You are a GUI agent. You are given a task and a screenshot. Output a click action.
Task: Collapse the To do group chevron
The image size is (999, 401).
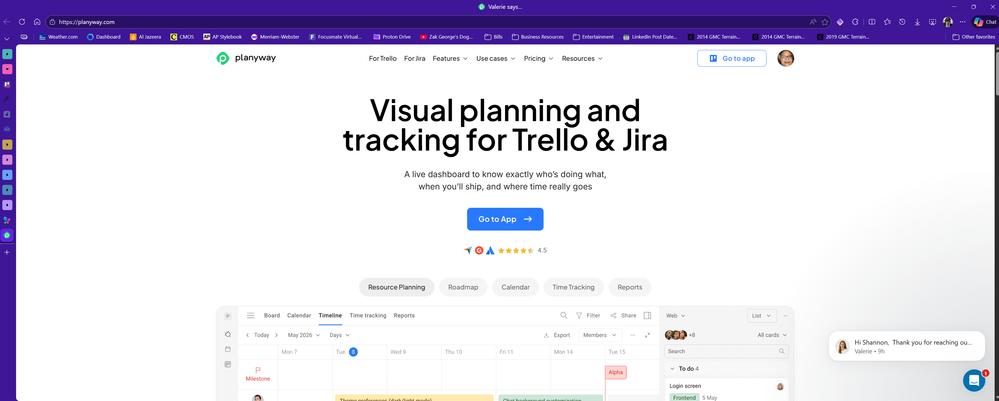672,368
